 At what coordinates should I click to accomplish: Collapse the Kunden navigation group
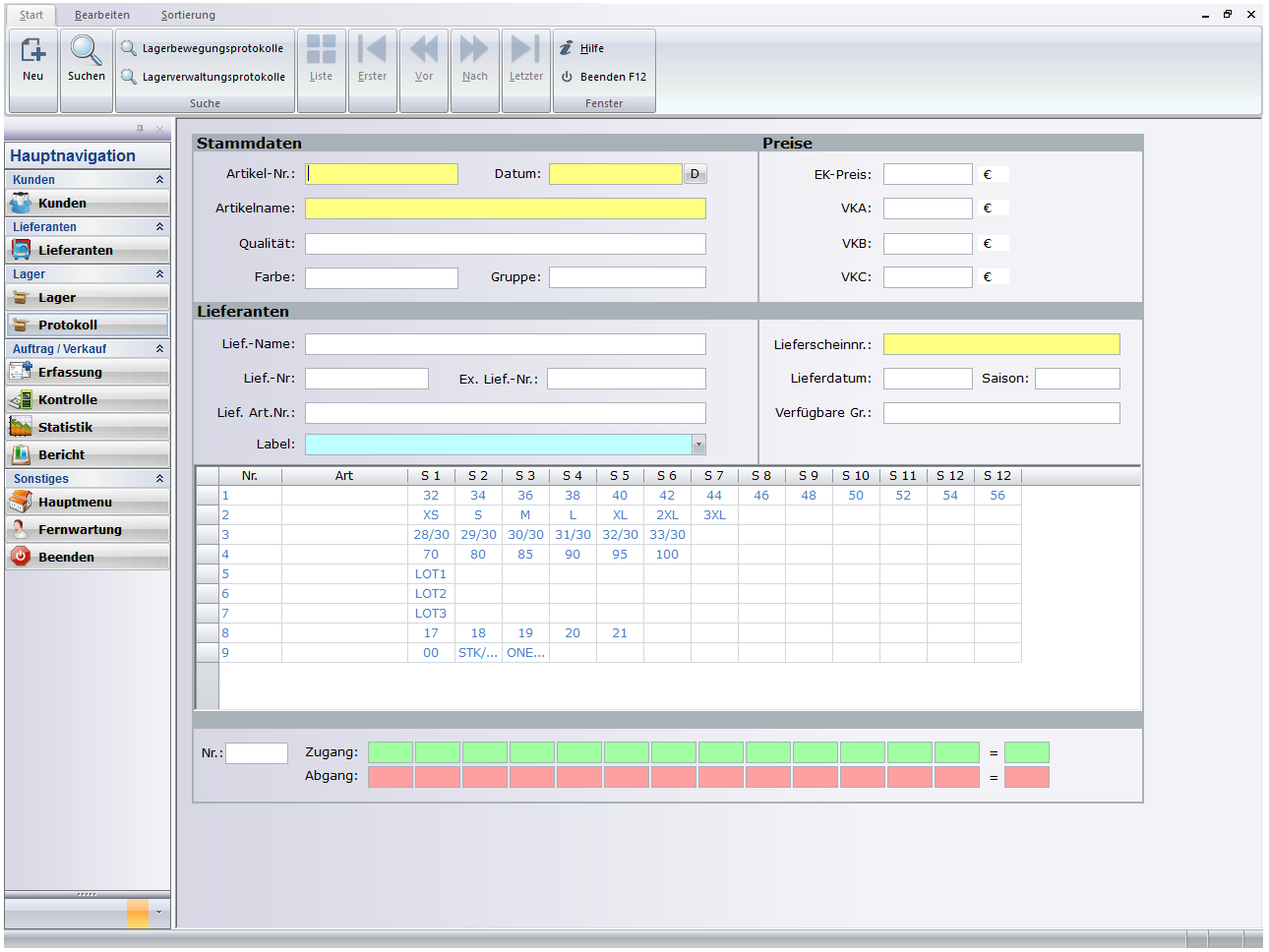[x=159, y=180]
